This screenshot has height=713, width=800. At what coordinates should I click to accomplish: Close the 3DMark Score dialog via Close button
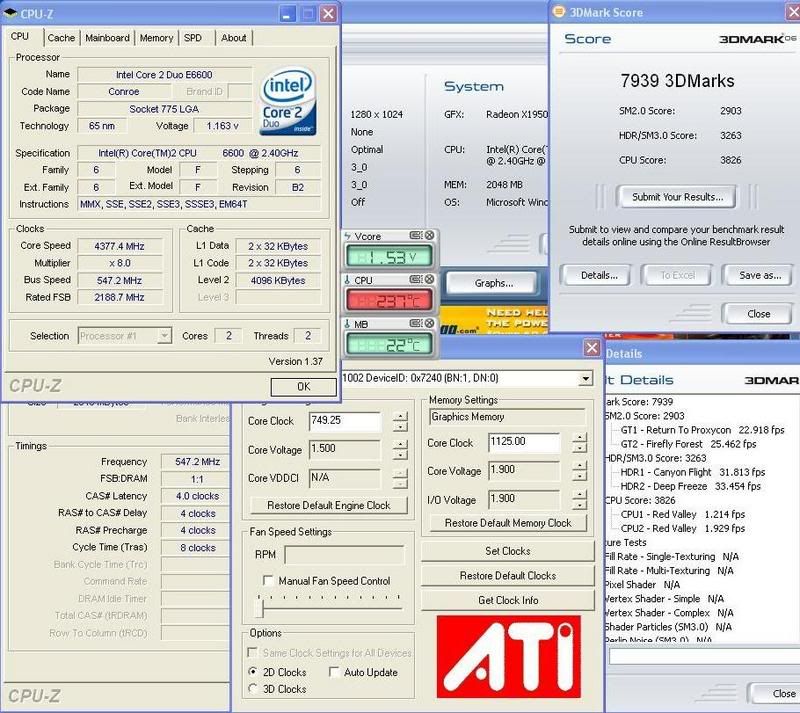tap(759, 314)
